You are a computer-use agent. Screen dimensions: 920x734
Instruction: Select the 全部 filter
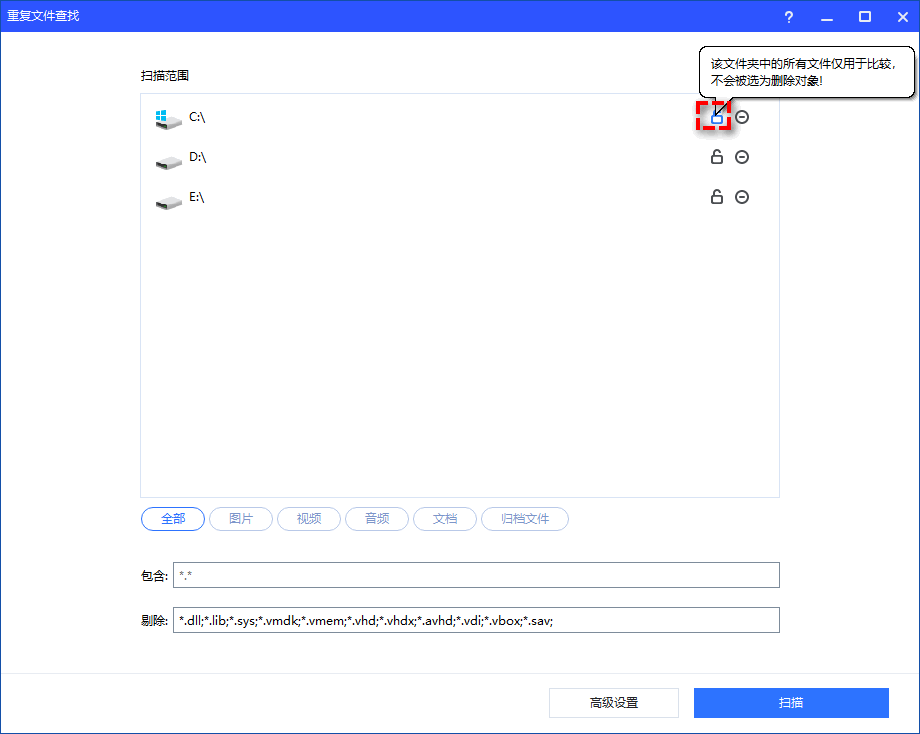click(x=172, y=518)
